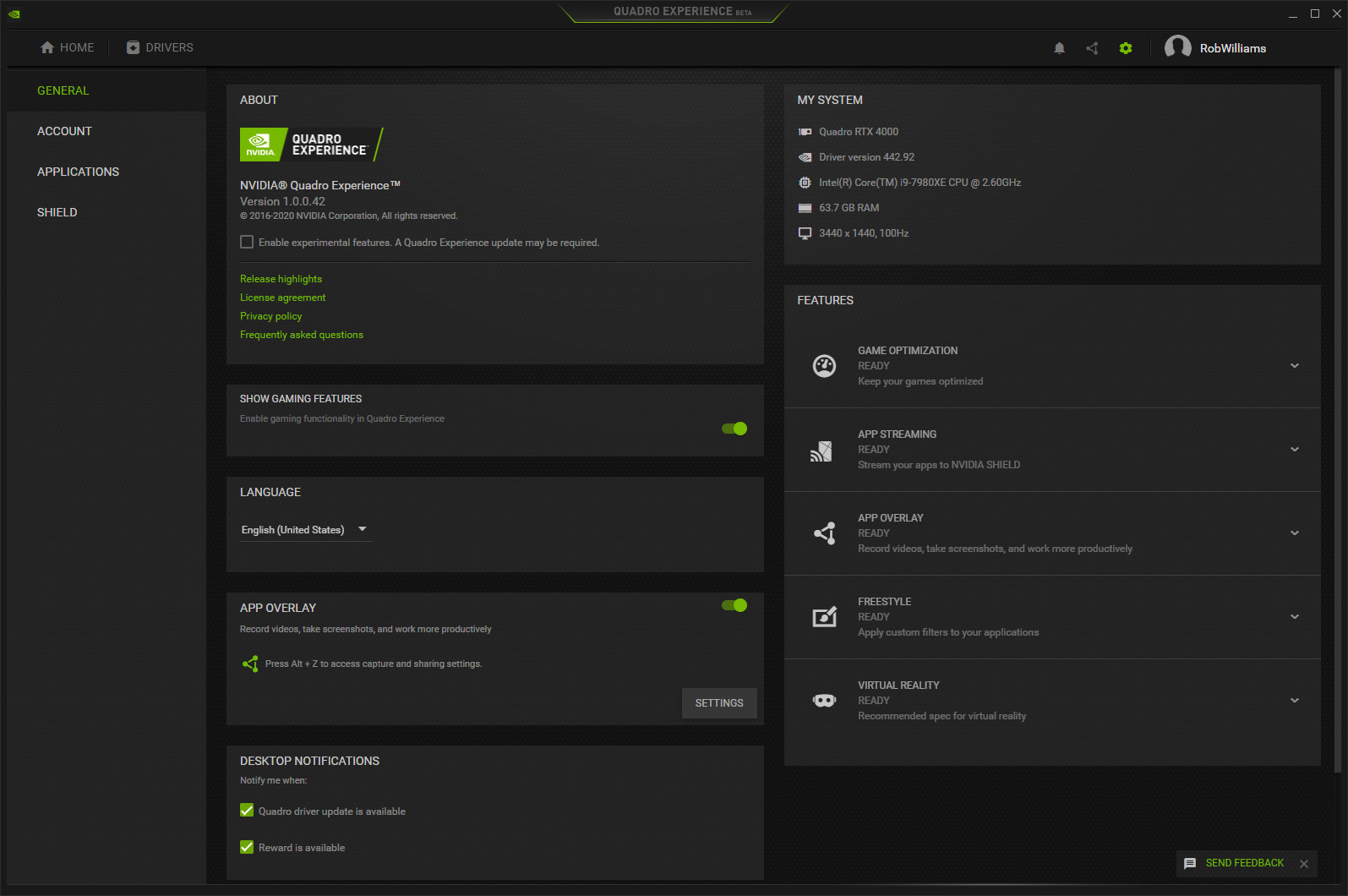Click the App Streaming cast icon

[821, 451]
